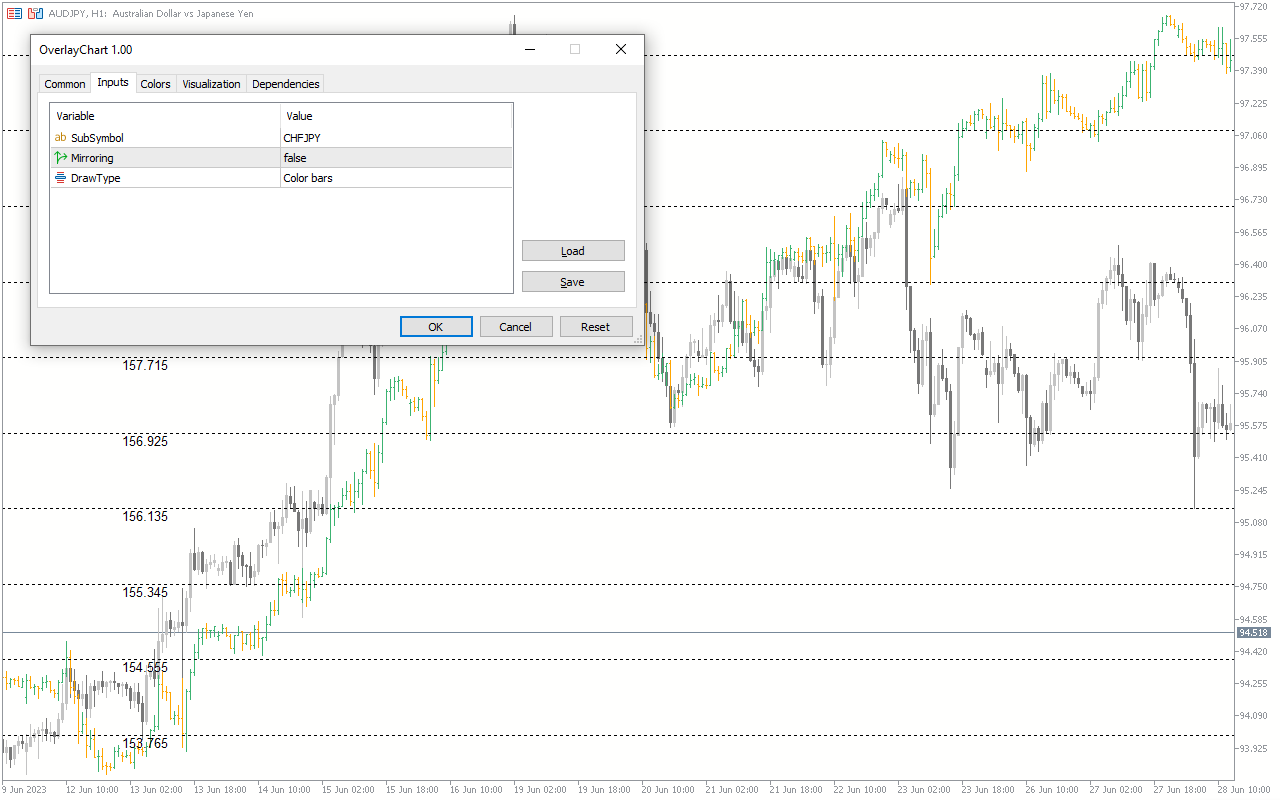Click the 97.720 price on the scale
This screenshot has height=800, width=1280.
[x=1254, y=7]
